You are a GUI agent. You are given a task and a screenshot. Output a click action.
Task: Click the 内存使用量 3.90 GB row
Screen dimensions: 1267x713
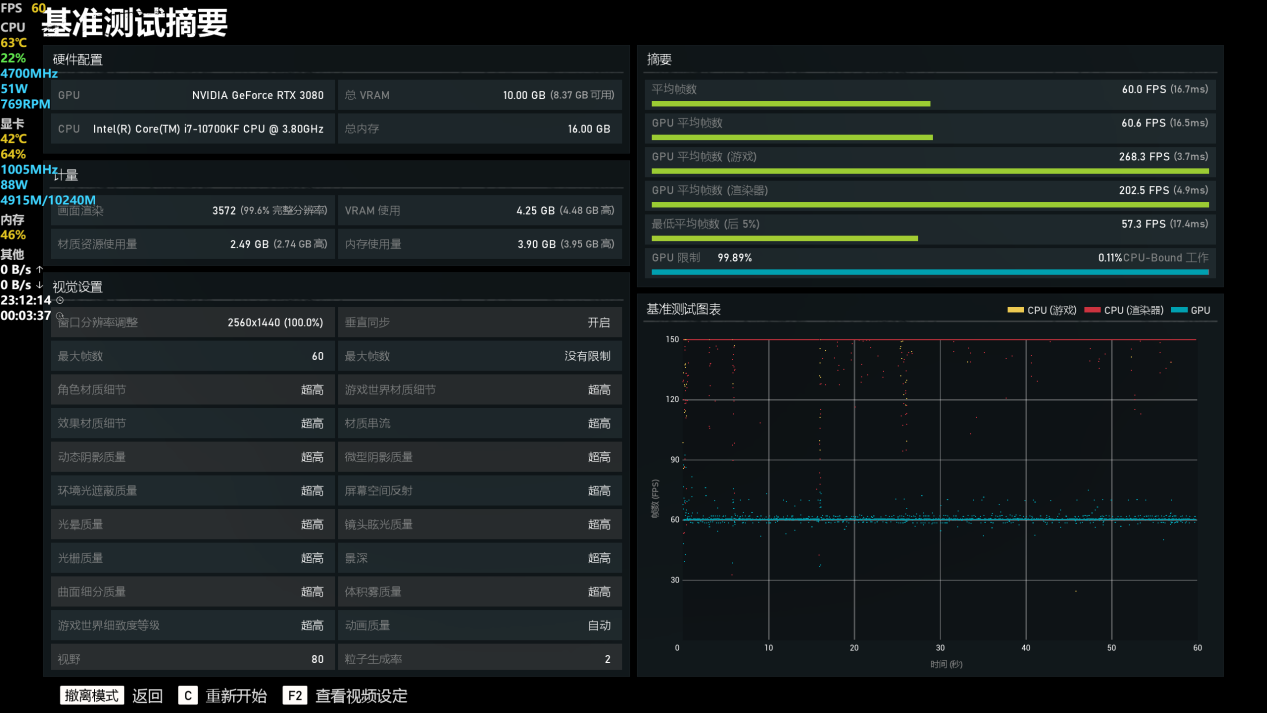480,244
